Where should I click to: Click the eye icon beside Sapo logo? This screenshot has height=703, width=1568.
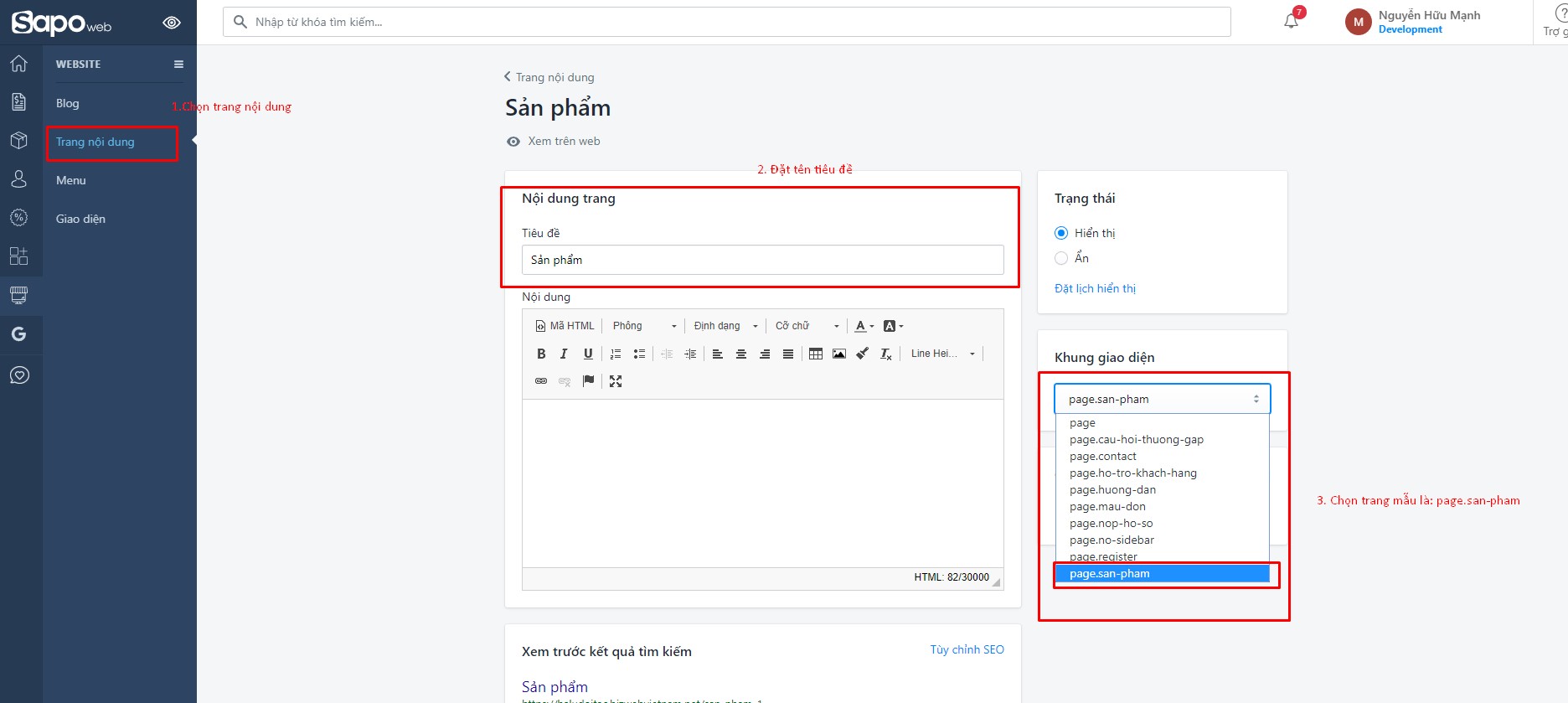coord(172,23)
